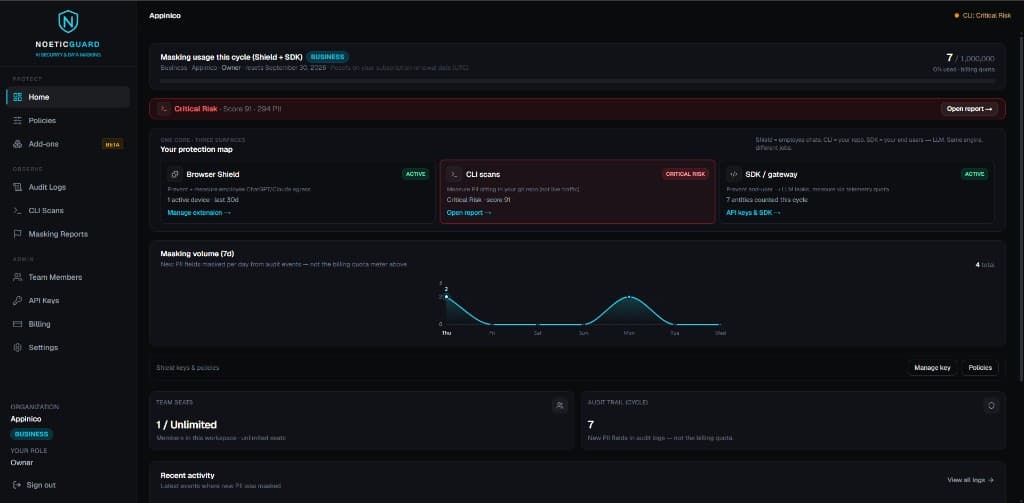Open Settings page
This screenshot has height=503, width=1024.
point(68,348)
